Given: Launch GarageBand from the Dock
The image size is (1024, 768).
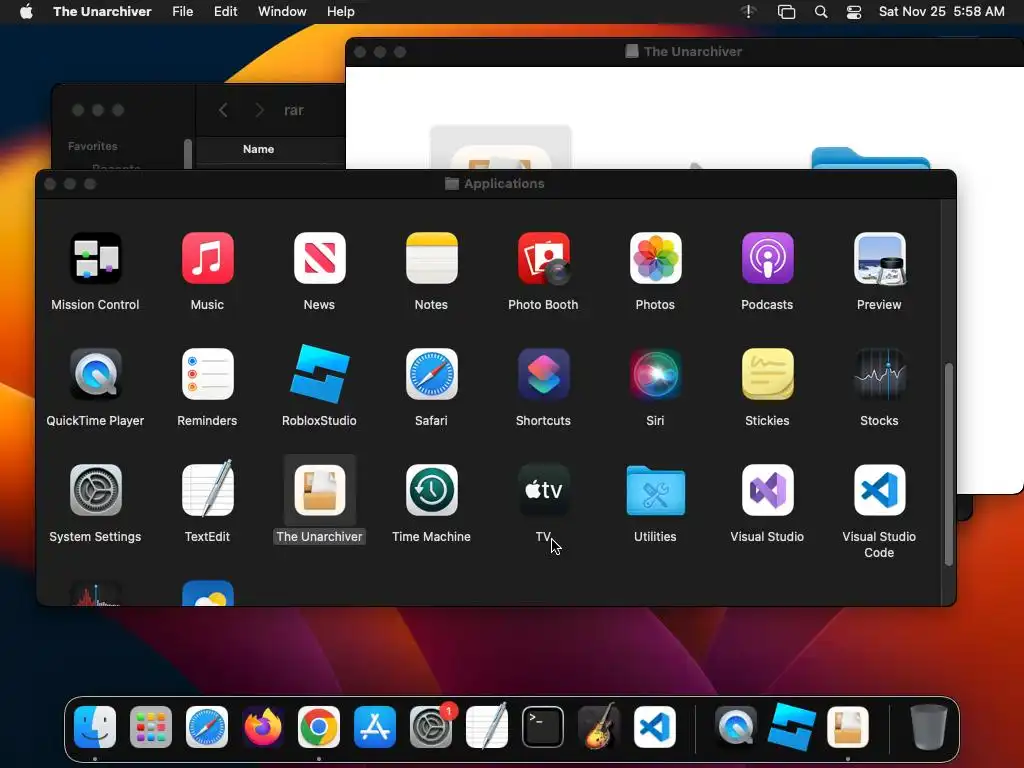Looking at the screenshot, I should pyautogui.click(x=599, y=726).
